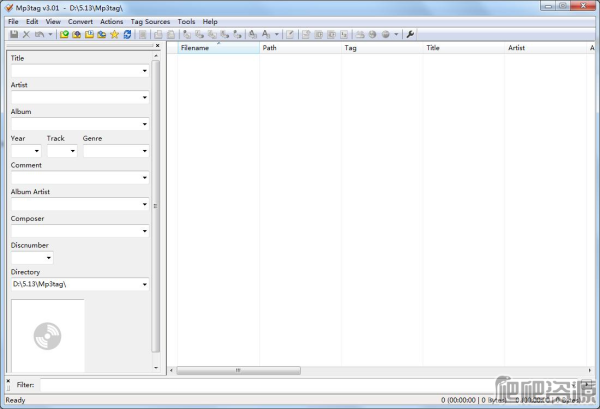The image size is (600, 409).
Task: Click the Undo toolbar icon
Action: 38,35
